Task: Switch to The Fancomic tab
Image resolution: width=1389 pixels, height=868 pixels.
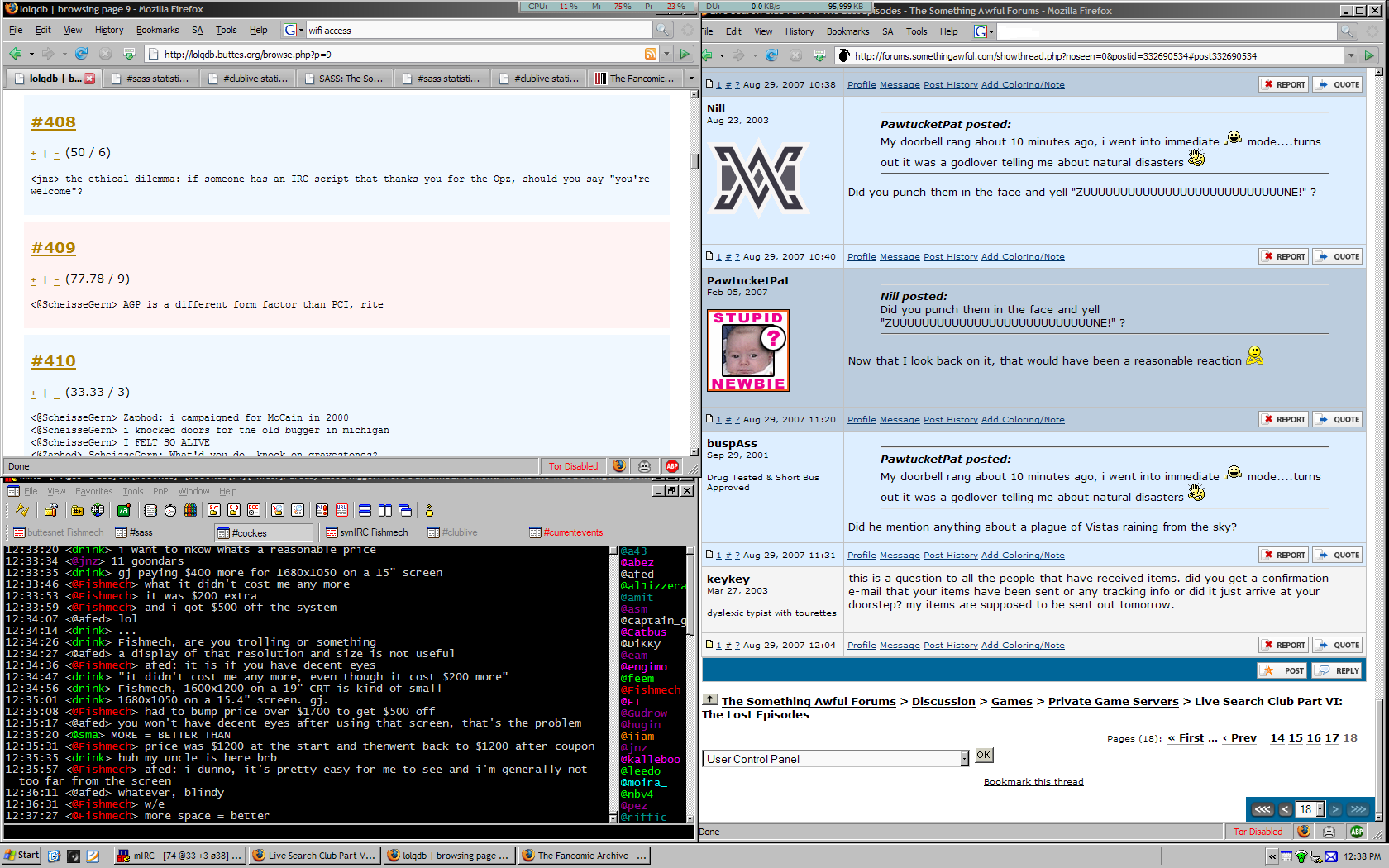Action: click(x=635, y=79)
